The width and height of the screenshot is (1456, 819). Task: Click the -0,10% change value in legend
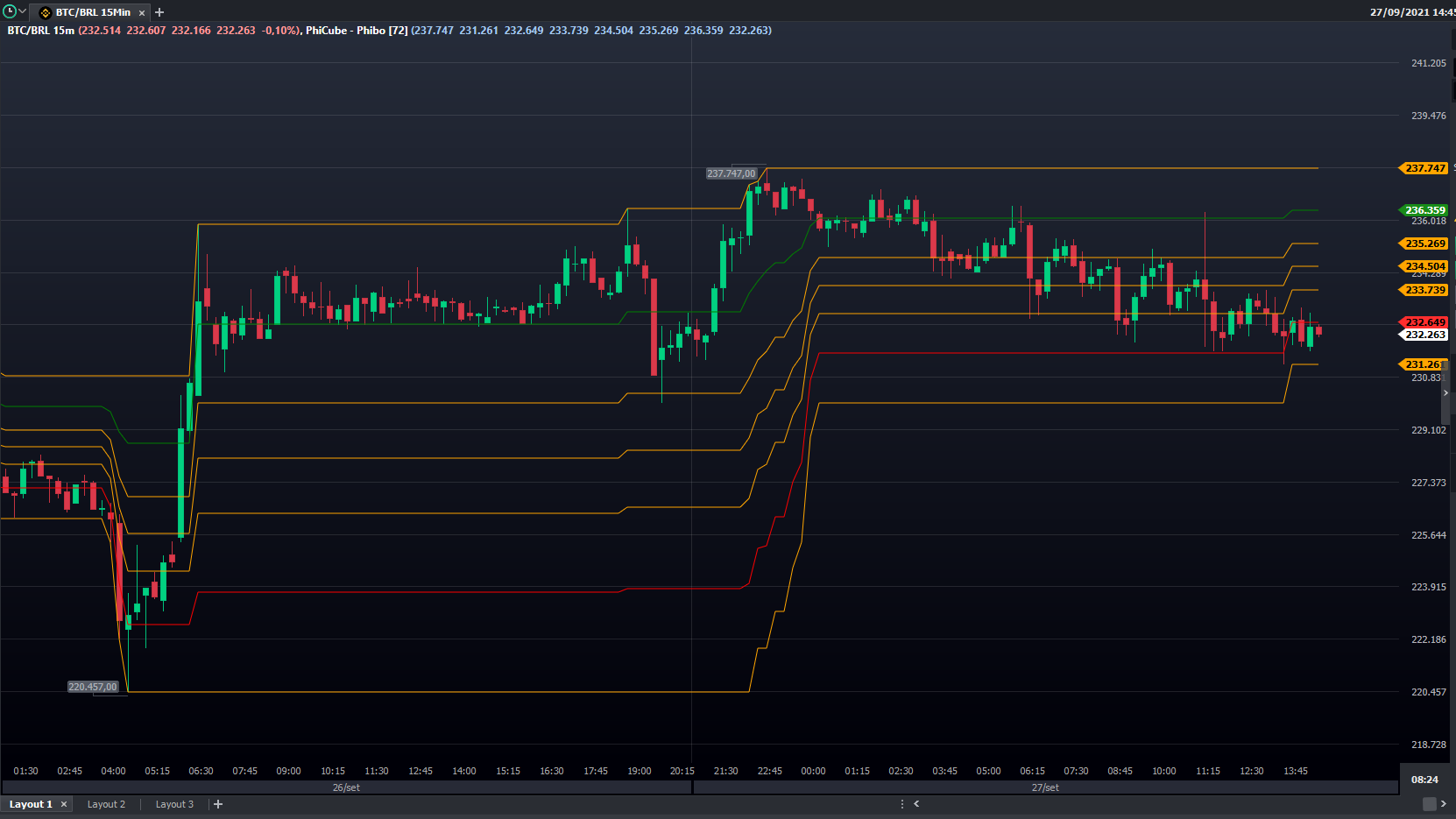click(x=281, y=30)
